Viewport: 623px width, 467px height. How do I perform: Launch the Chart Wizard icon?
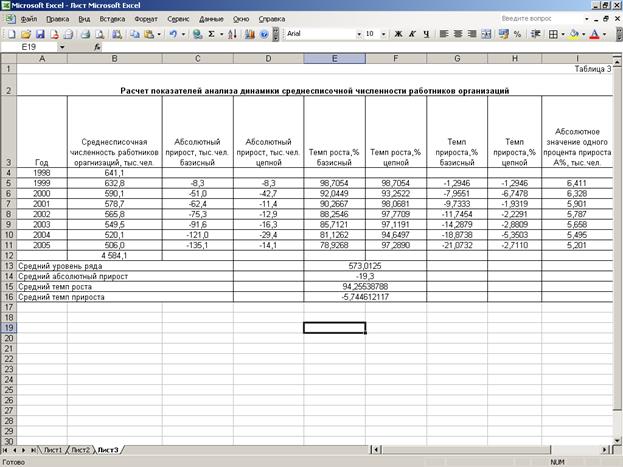[x=250, y=34]
